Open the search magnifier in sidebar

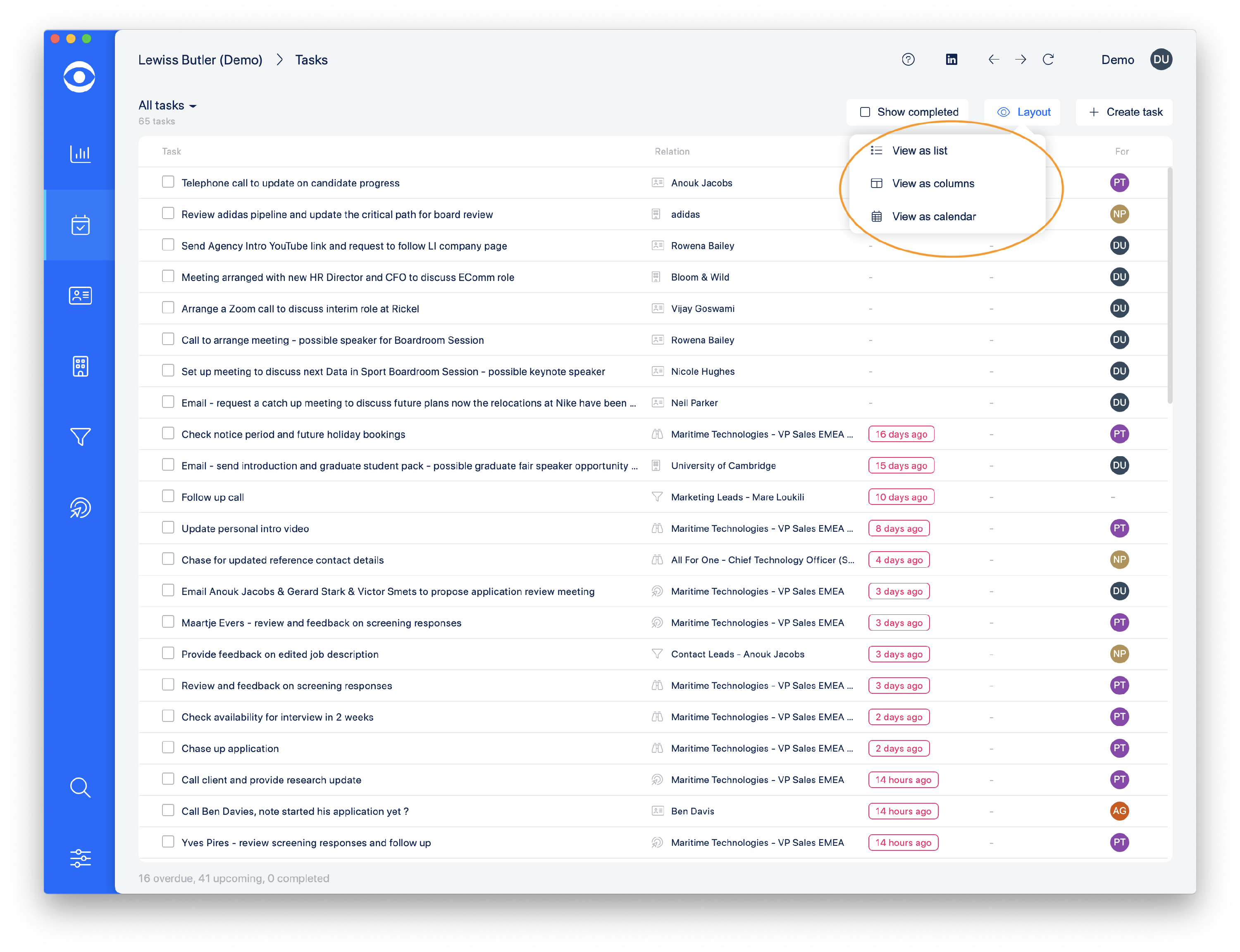[x=80, y=787]
